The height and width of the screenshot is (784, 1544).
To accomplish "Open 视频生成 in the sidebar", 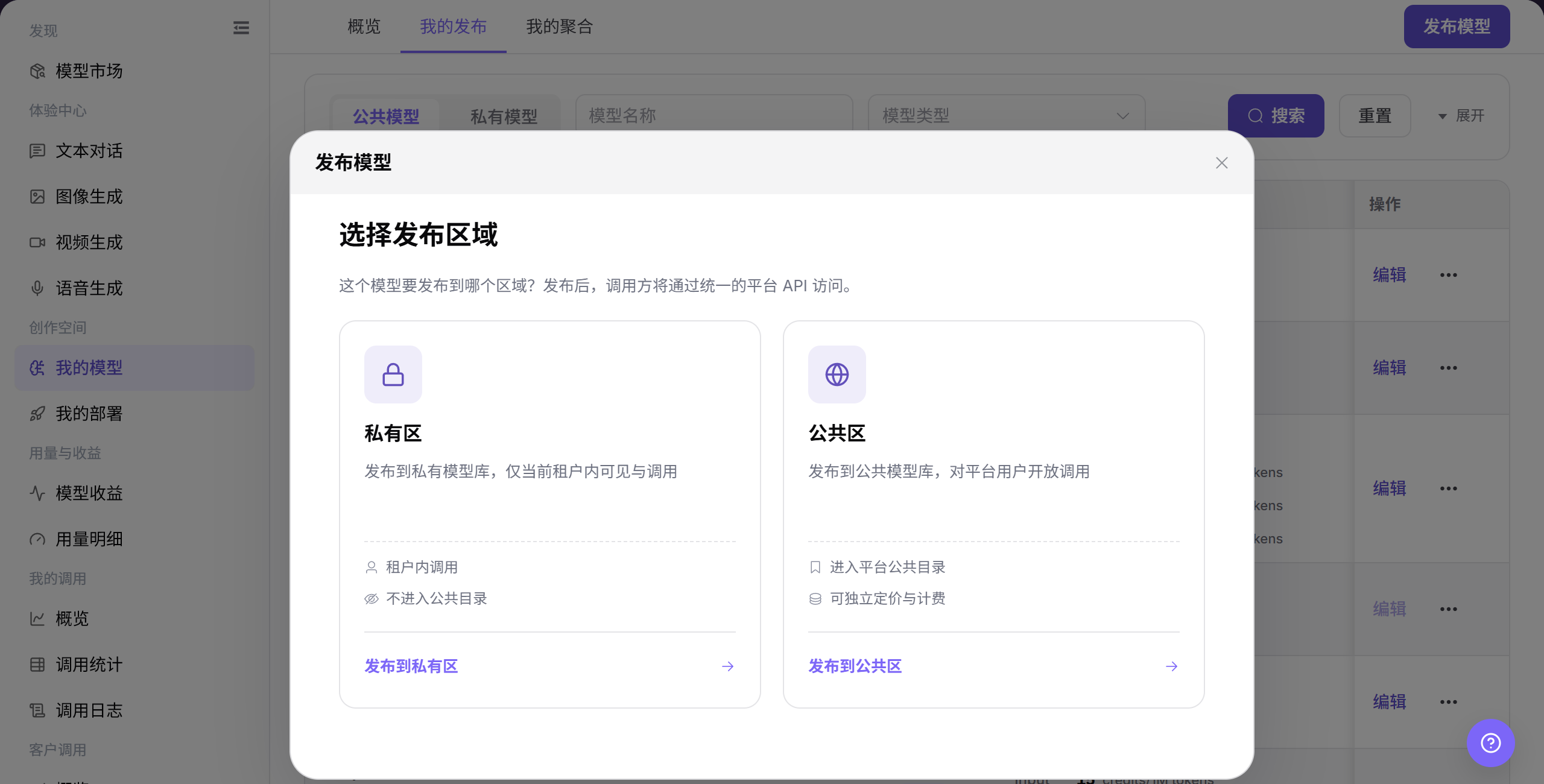I will coord(134,242).
